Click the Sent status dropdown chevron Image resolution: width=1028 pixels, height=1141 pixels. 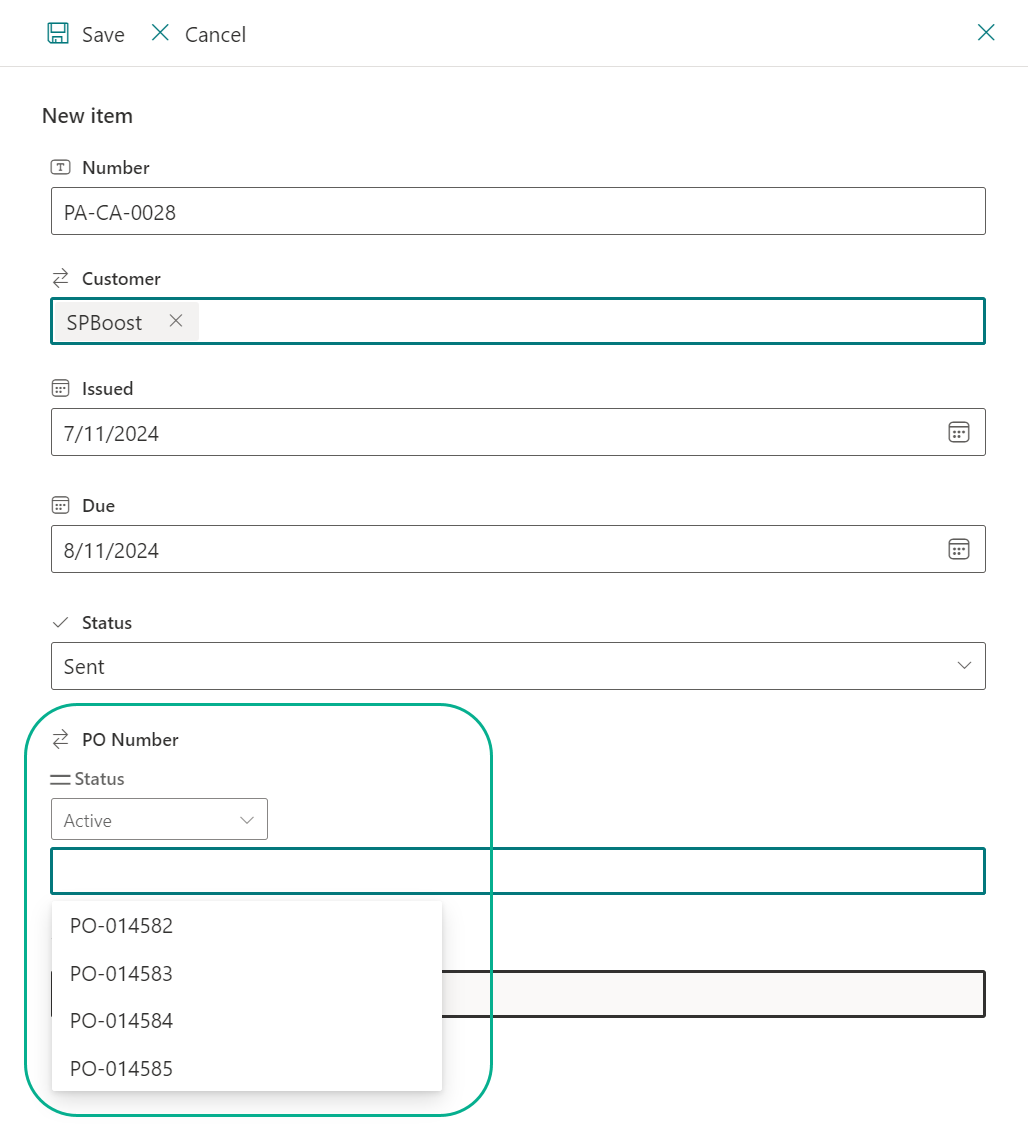click(x=965, y=666)
